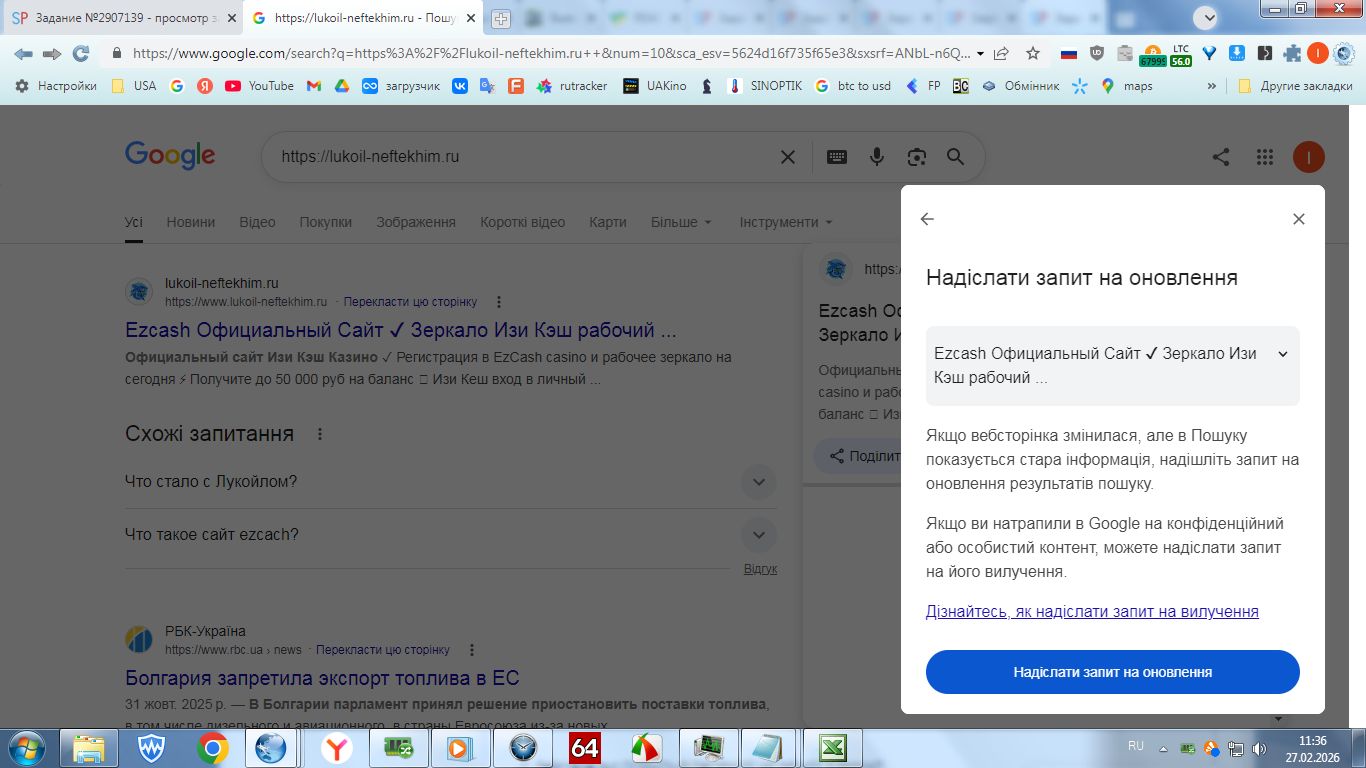The image size is (1366, 768).
Task: Open three-dot menu of РБК-Україна result
Action: coord(472,650)
